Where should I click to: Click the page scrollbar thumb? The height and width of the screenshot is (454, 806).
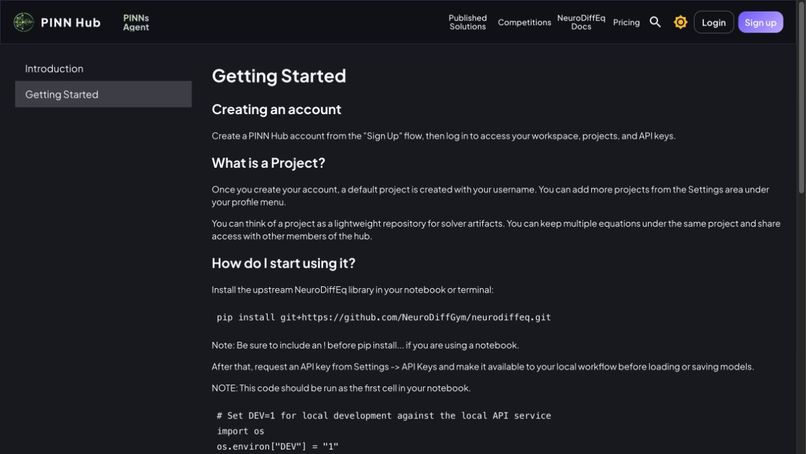point(801,98)
